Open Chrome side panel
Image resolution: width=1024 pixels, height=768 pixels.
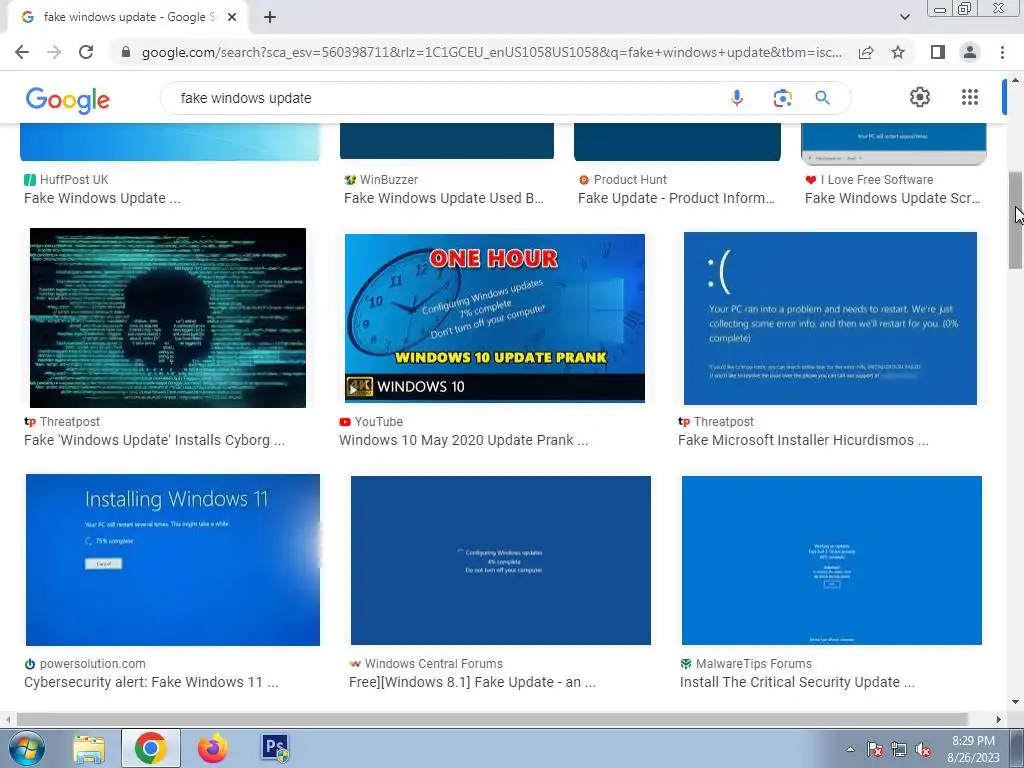tap(938, 52)
